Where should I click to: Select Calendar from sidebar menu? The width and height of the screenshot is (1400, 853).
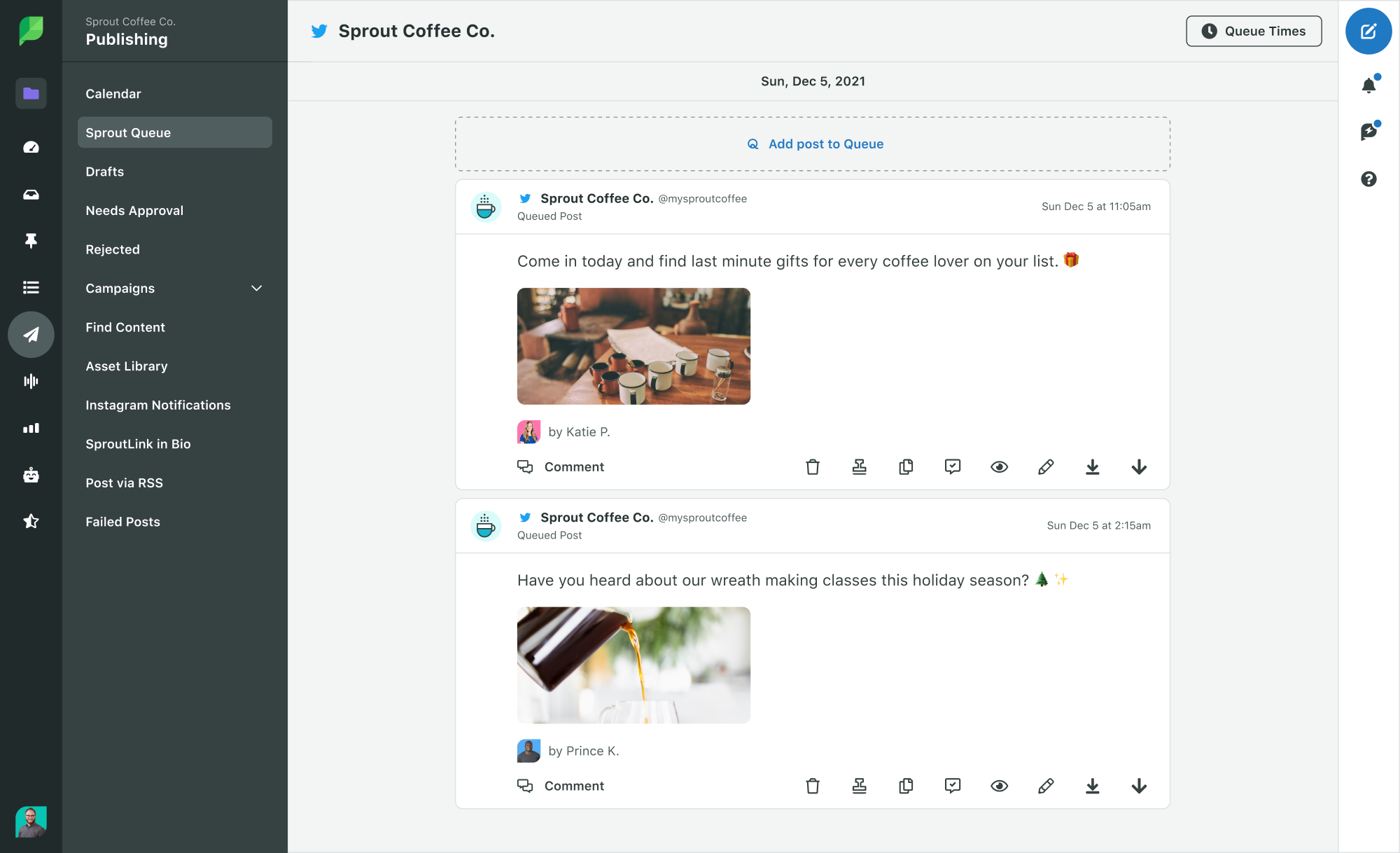(x=112, y=93)
